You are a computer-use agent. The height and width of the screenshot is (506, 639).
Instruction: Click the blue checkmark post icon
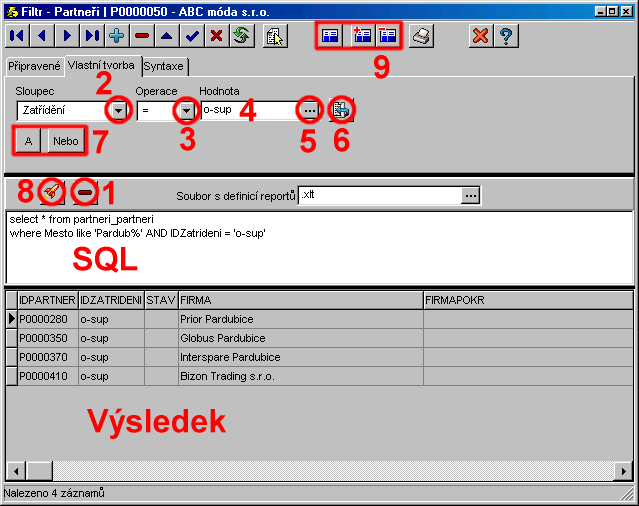pos(192,35)
